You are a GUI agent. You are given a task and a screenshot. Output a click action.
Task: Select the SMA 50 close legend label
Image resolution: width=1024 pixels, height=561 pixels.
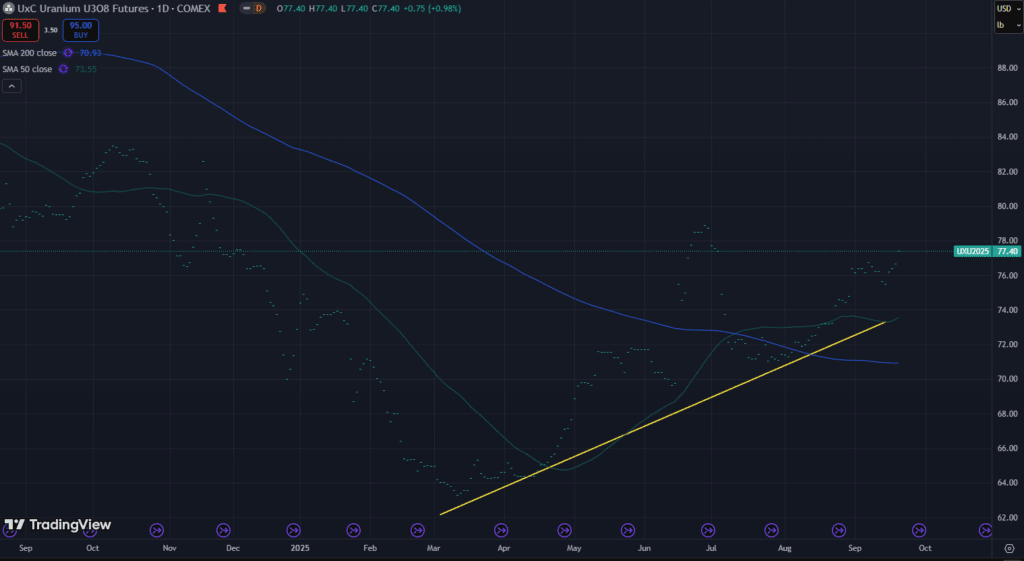point(28,68)
